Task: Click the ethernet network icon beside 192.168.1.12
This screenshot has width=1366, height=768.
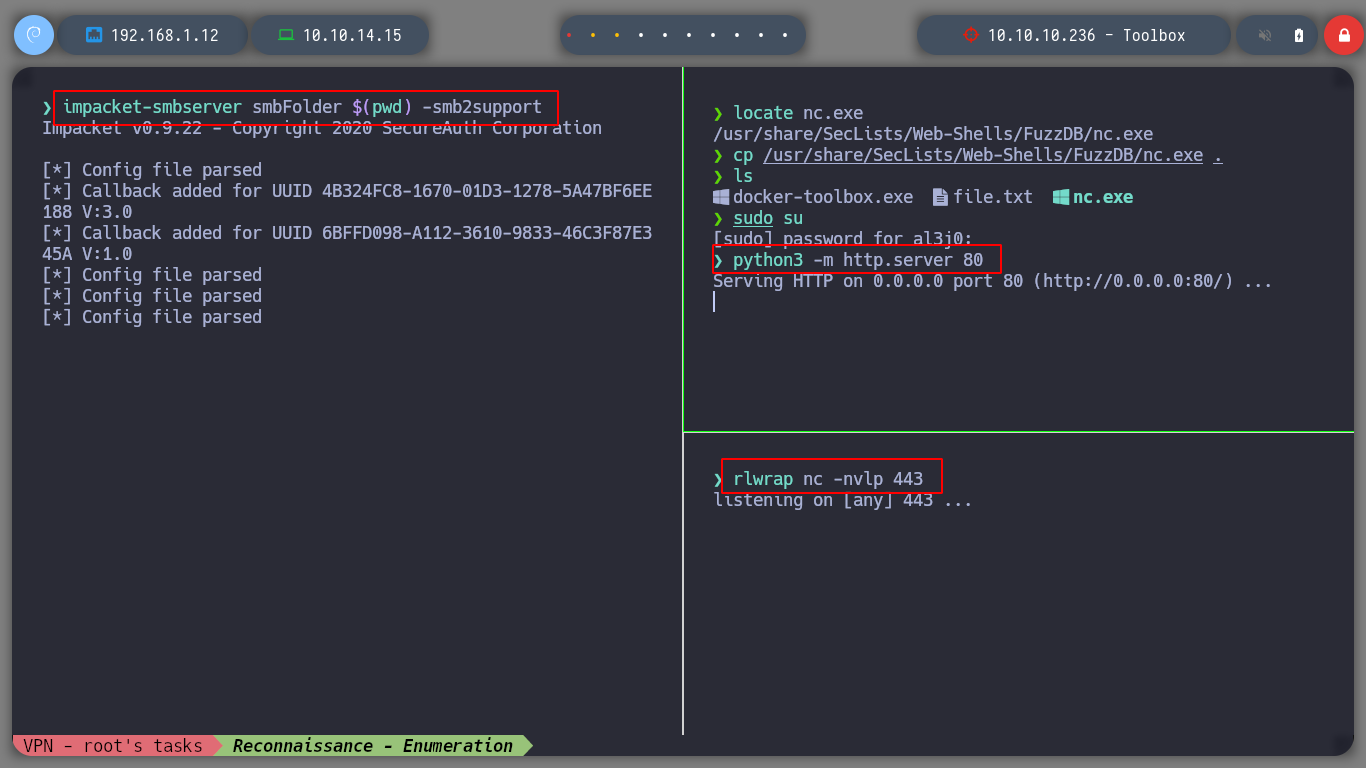Action: click(94, 35)
